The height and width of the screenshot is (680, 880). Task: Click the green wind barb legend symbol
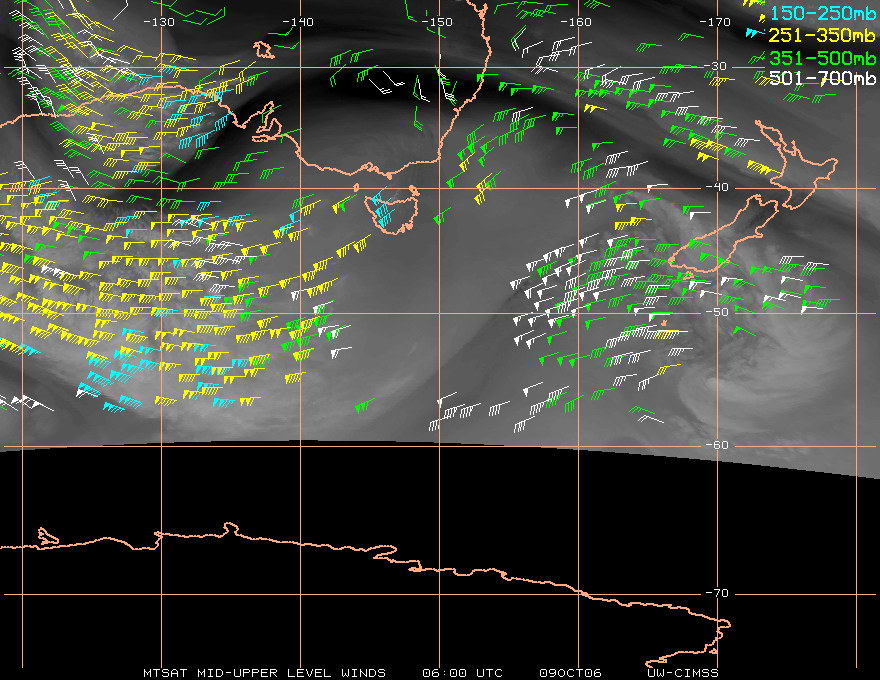tap(758, 57)
